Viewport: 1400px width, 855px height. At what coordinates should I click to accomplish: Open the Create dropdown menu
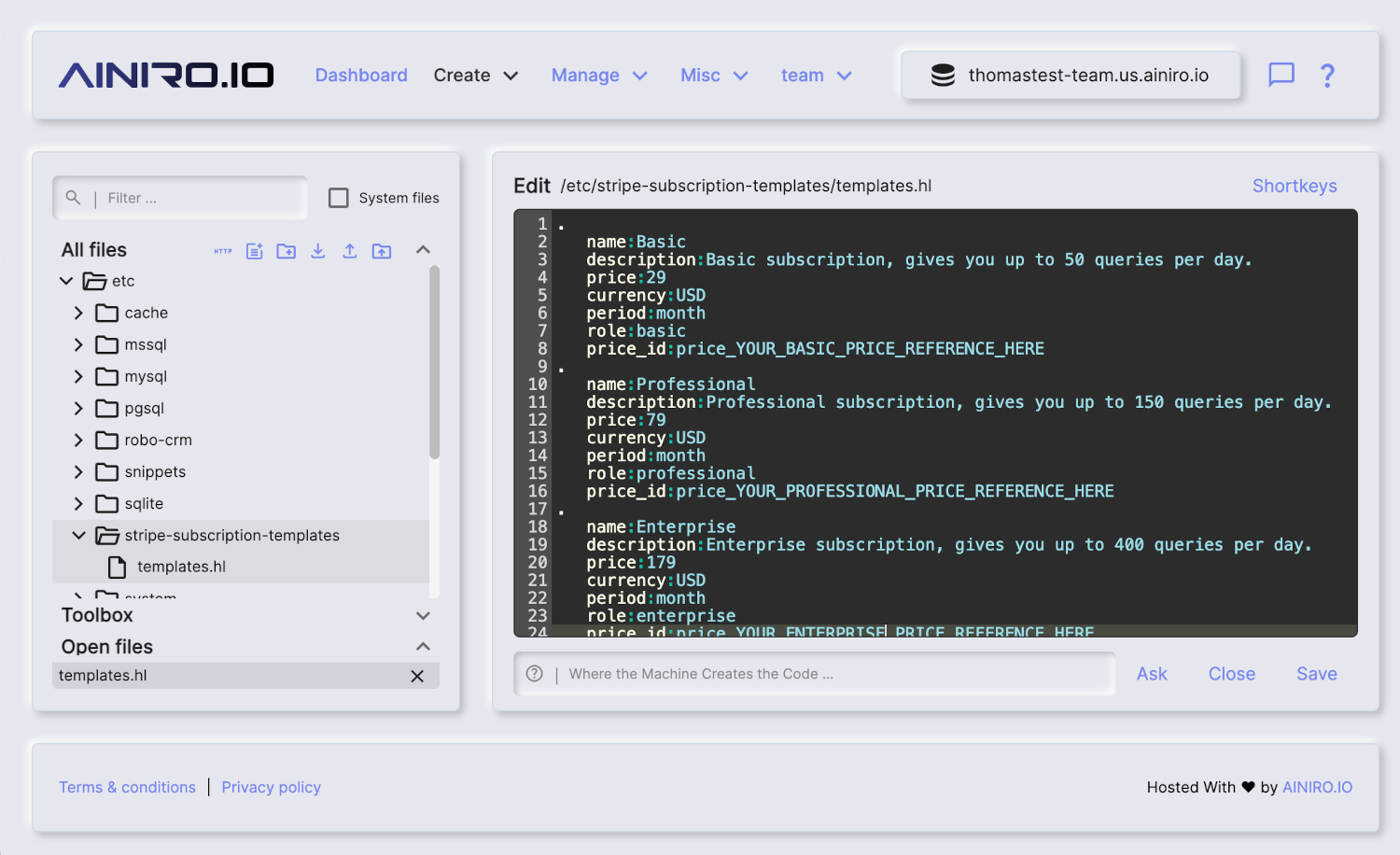[x=476, y=75]
